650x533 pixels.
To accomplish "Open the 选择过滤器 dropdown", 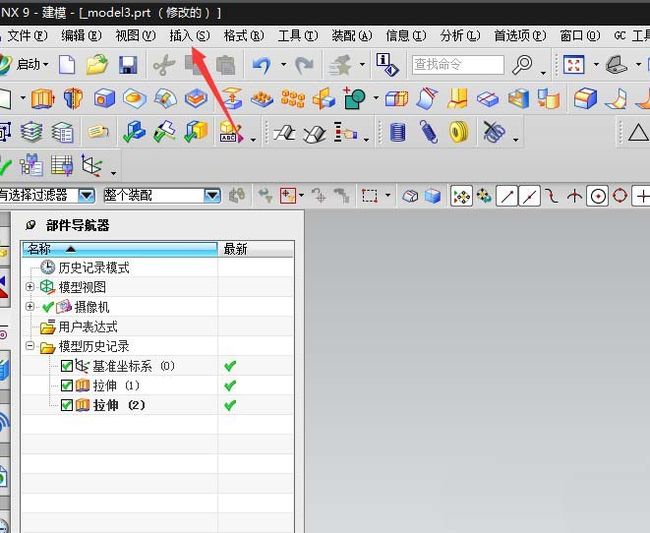I will coord(86,195).
